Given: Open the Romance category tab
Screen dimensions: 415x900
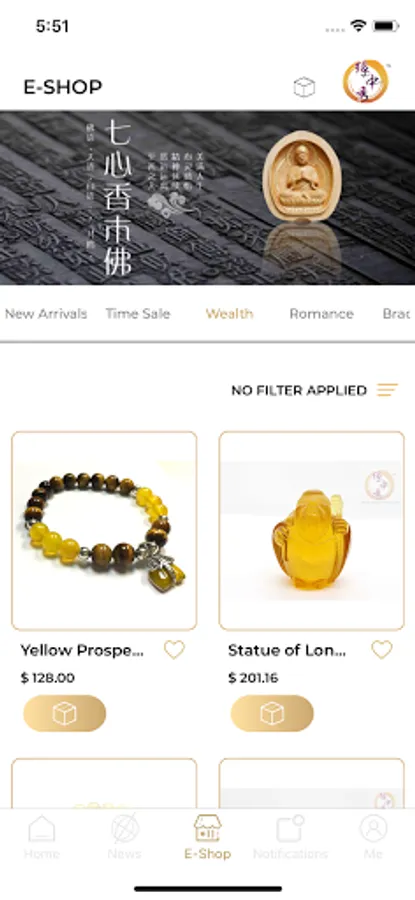Looking at the screenshot, I should pyautogui.click(x=321, y=314).
